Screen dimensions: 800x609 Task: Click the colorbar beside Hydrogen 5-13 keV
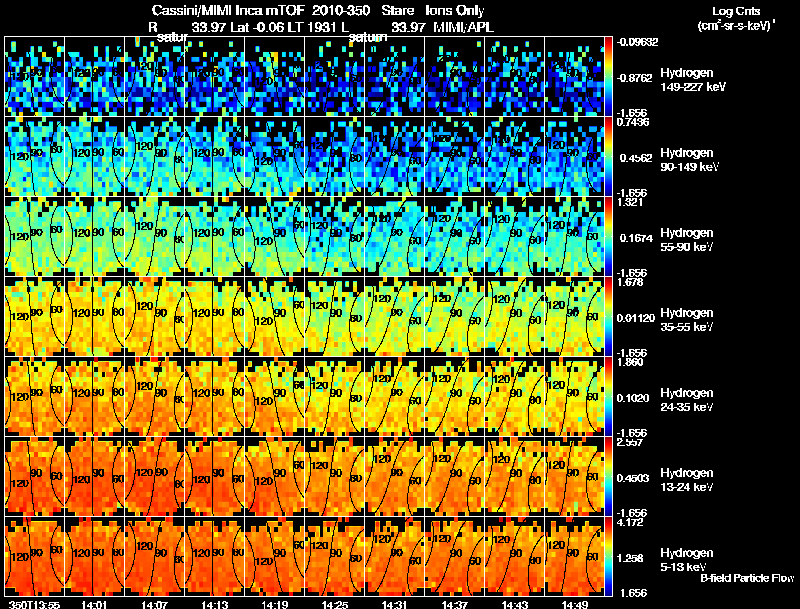point(608,556)
